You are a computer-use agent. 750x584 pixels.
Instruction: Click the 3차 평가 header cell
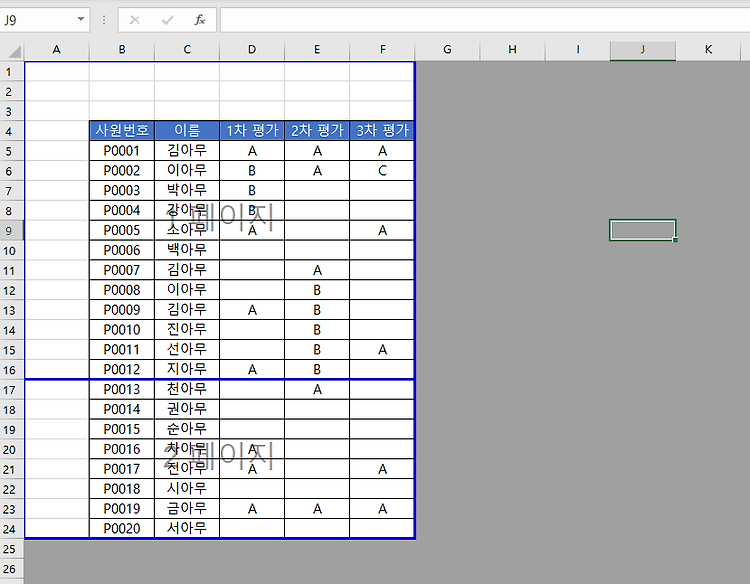coord(382,131)
